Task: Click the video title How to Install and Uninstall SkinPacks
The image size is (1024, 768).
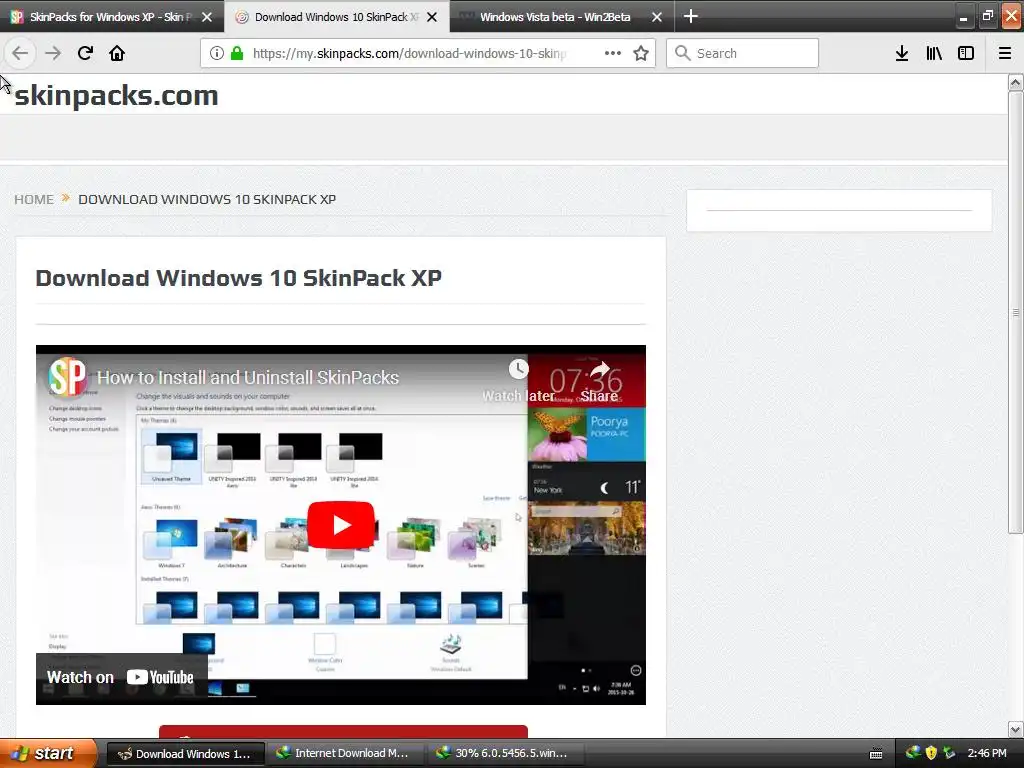Action: (248, 377)
